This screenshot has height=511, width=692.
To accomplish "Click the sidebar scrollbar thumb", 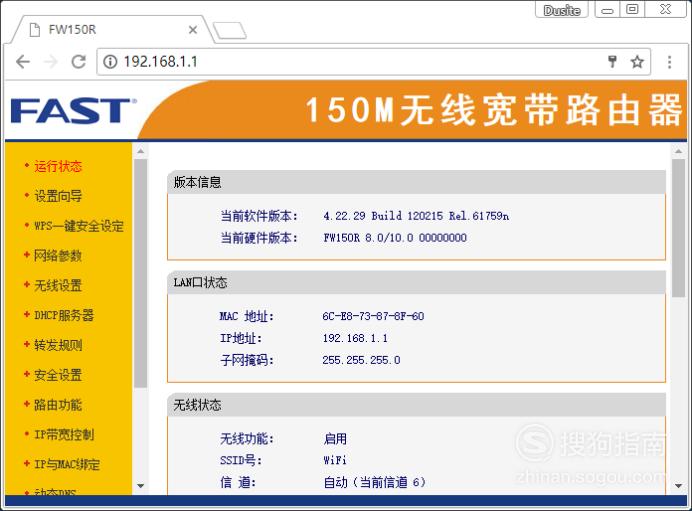I will 140,274.
